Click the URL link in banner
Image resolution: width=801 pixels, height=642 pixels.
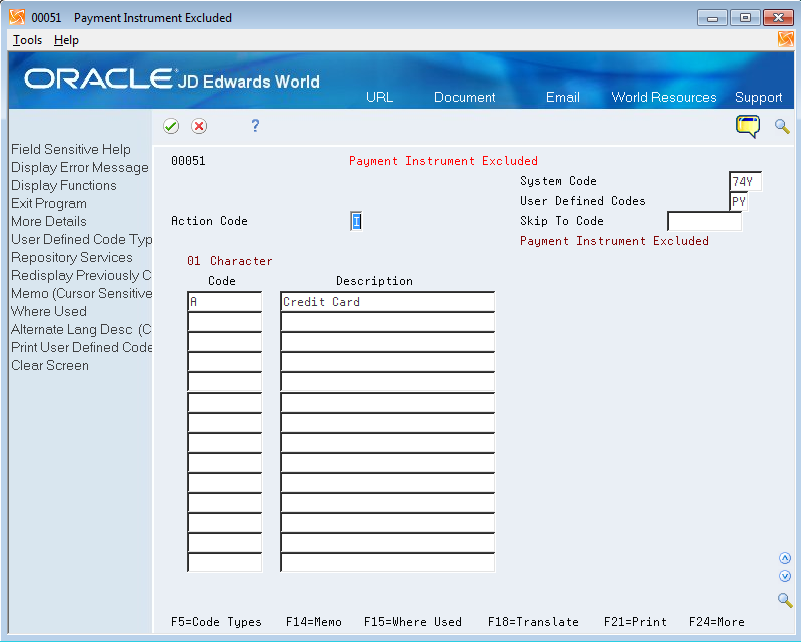point(380,97)
